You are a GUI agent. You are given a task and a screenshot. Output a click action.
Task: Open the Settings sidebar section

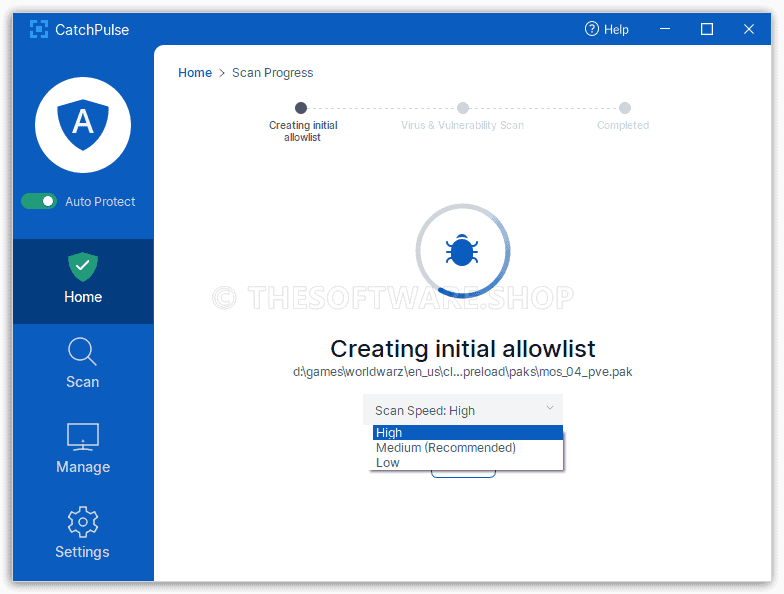coord(83,534)
